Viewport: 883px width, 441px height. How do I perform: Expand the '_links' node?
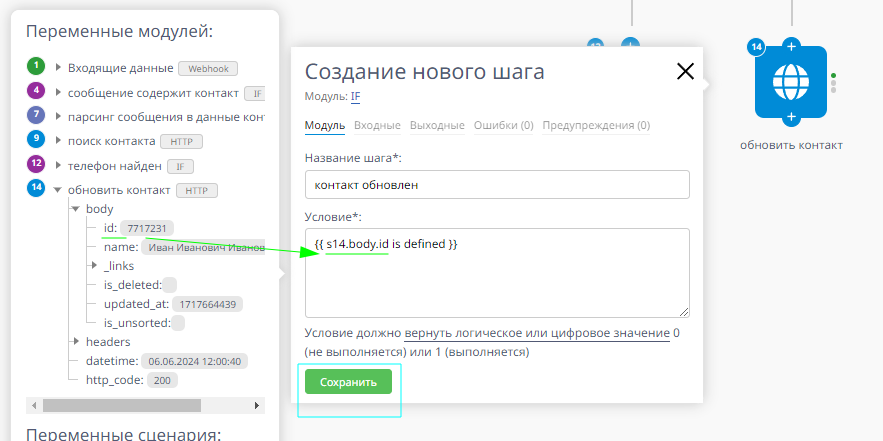coord(93,265)
